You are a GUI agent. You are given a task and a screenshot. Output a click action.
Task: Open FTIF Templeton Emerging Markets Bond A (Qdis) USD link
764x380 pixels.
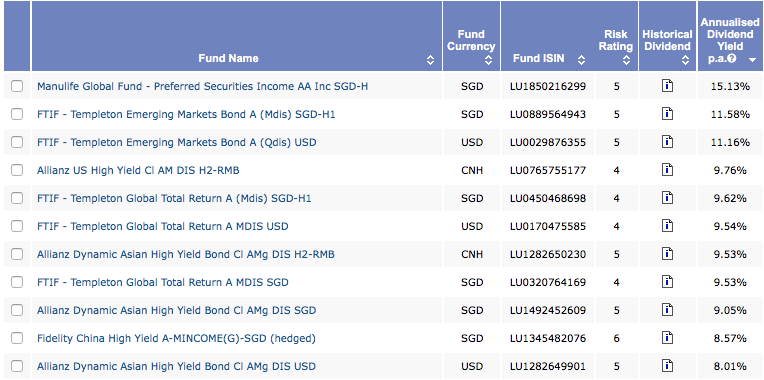click(176, 142)
